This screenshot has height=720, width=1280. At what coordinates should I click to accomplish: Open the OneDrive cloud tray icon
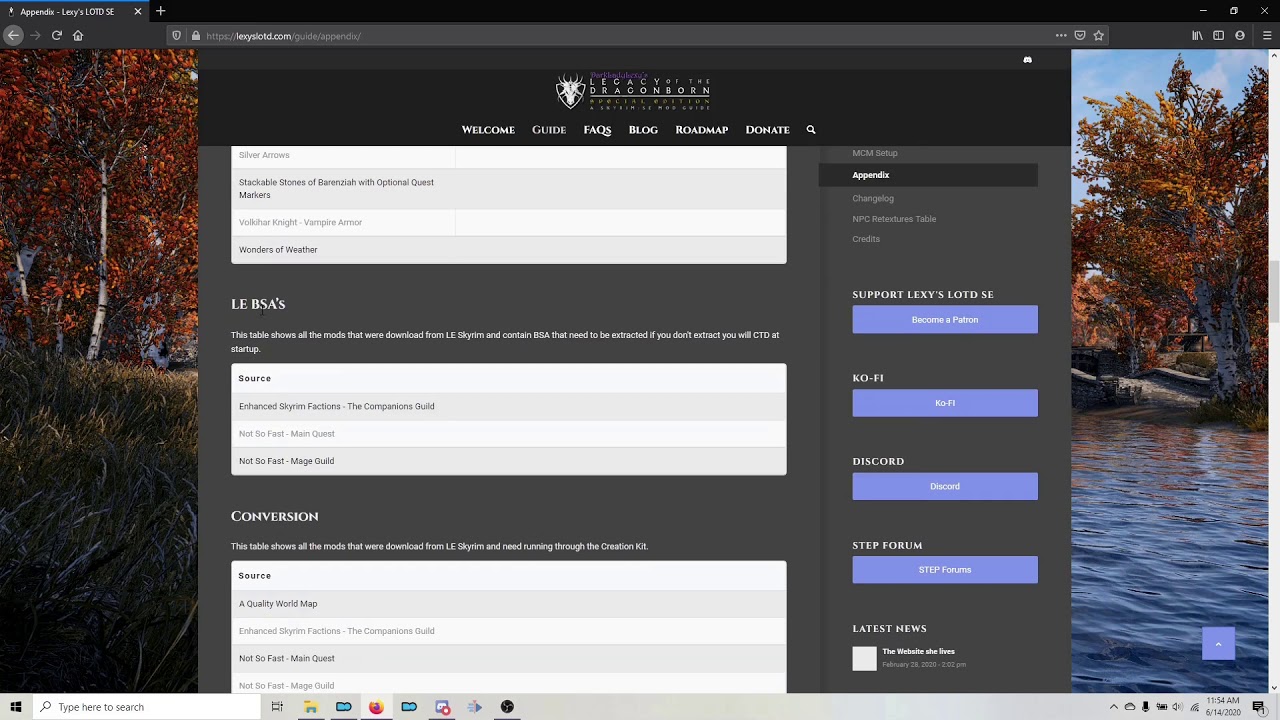point(1130,707)
